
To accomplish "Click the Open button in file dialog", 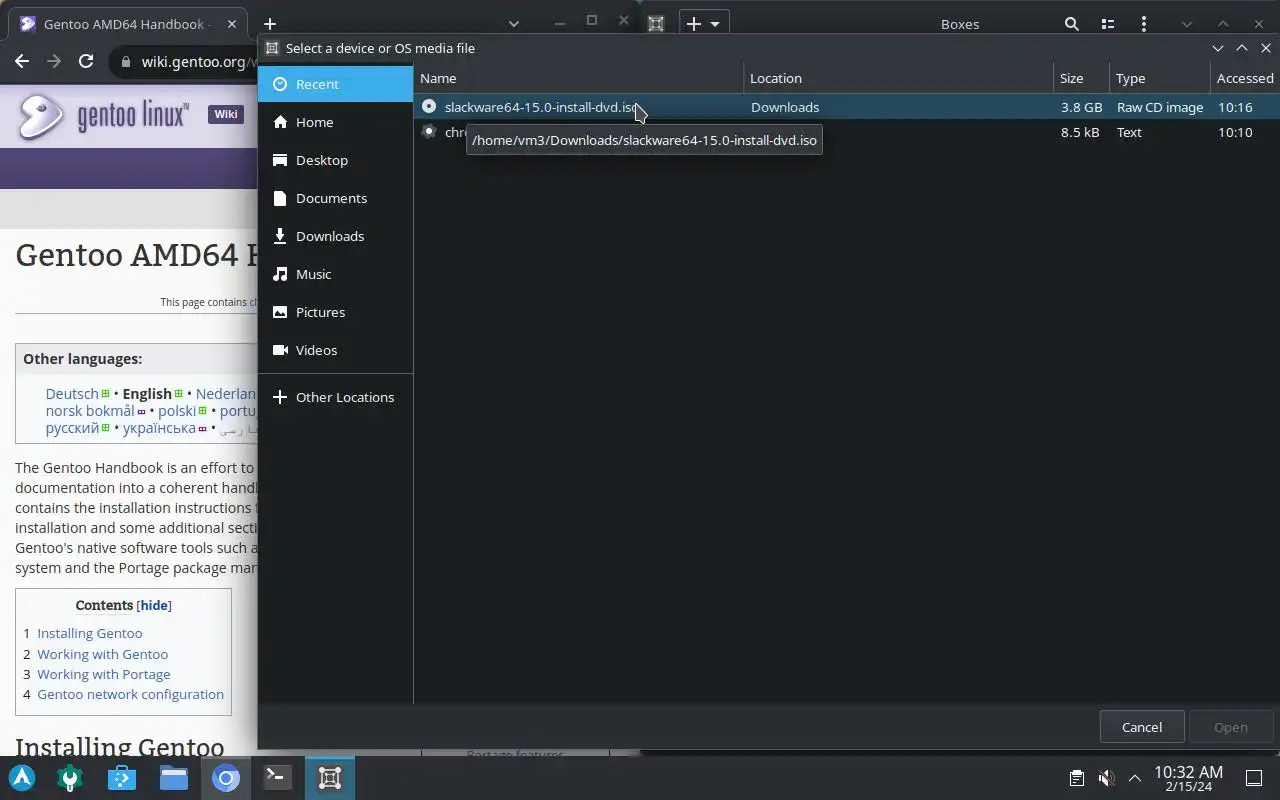I will click(1231, 727).
